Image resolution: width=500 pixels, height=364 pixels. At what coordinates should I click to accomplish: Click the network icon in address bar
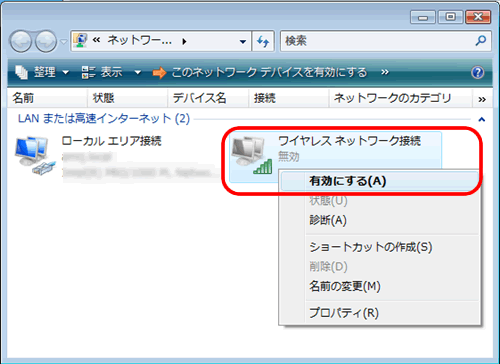[80, 41]
